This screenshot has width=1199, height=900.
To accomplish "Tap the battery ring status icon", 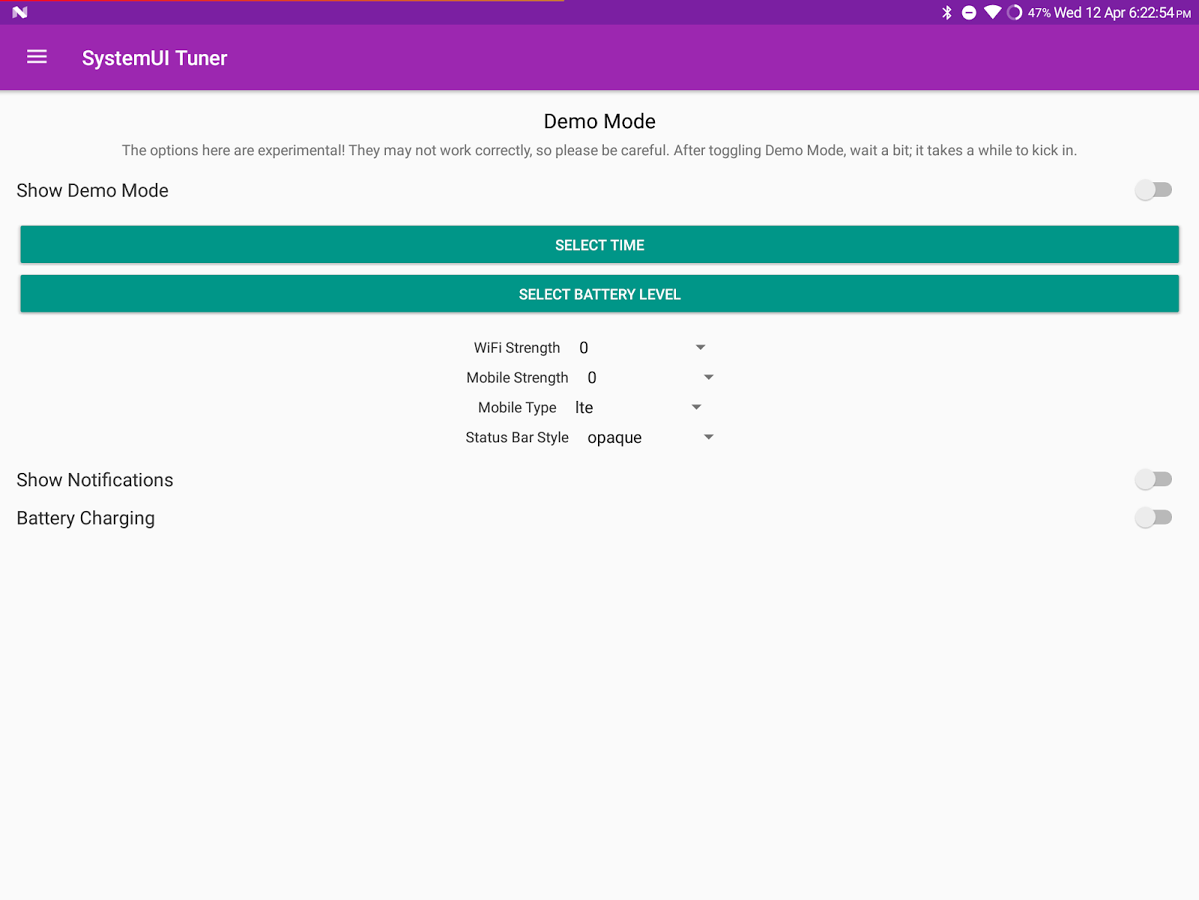I will 1014,12.
